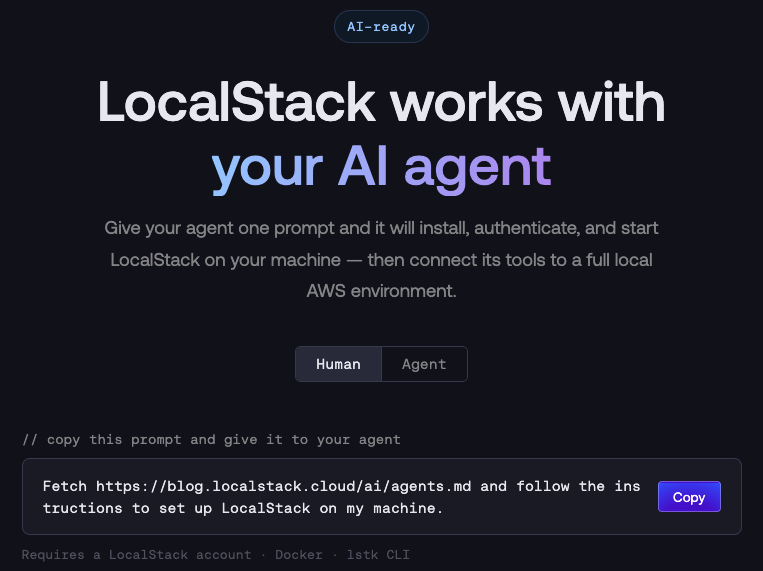
Task: Click the 'Requires a LocalStack account' note
Action: click(x=216, y=554)
